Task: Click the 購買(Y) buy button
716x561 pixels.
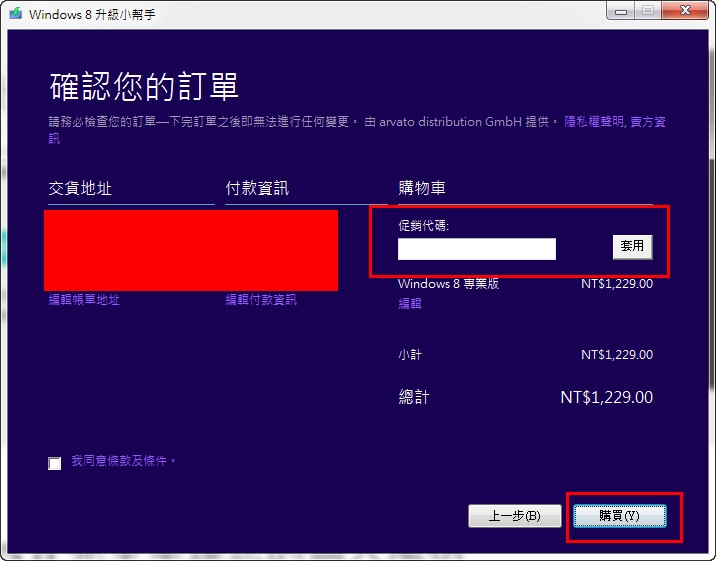Action: (620, 516)
